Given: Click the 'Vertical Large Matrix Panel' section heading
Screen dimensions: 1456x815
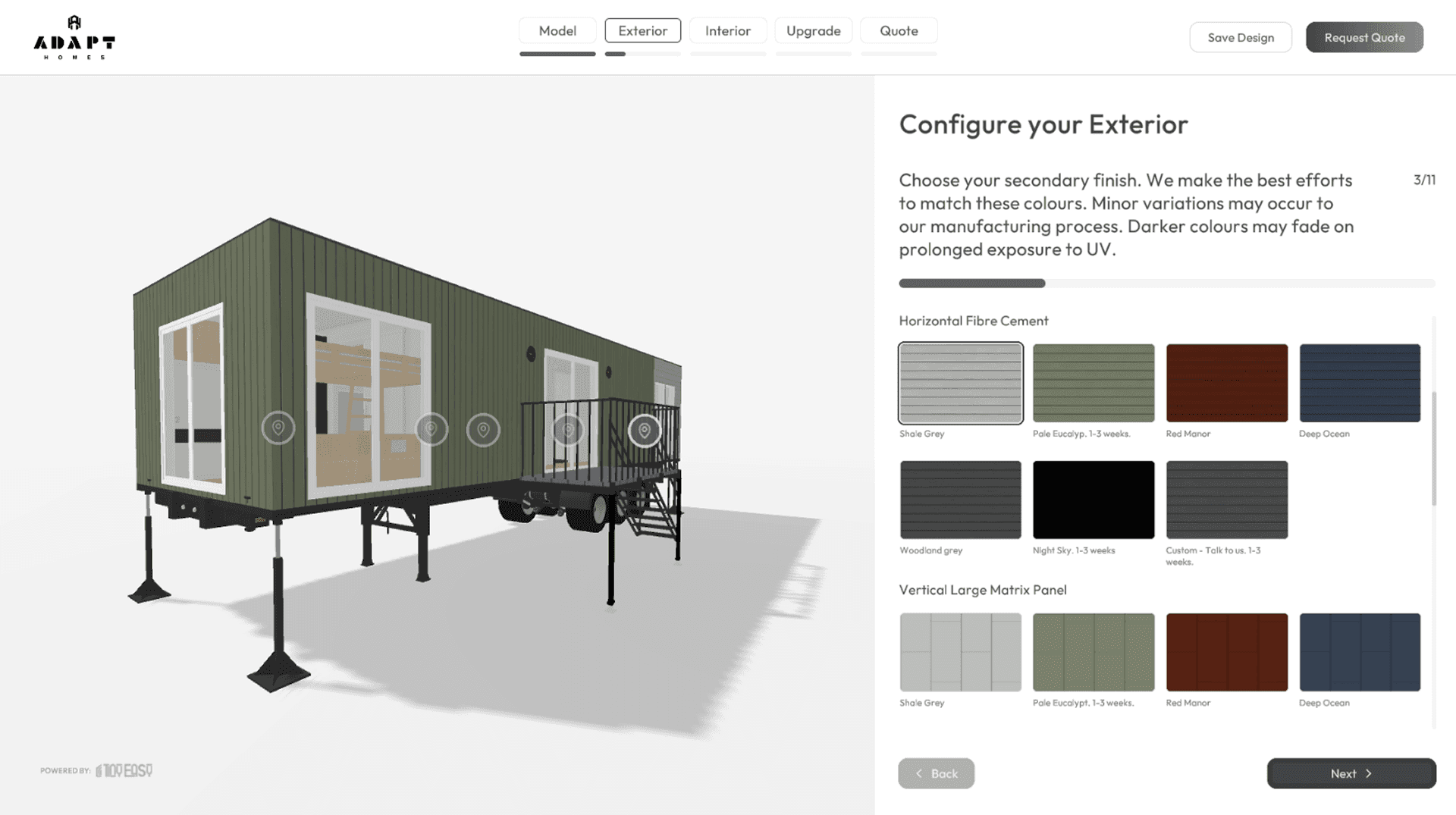Looking at the screenshot, I should [x=983, y=590].
